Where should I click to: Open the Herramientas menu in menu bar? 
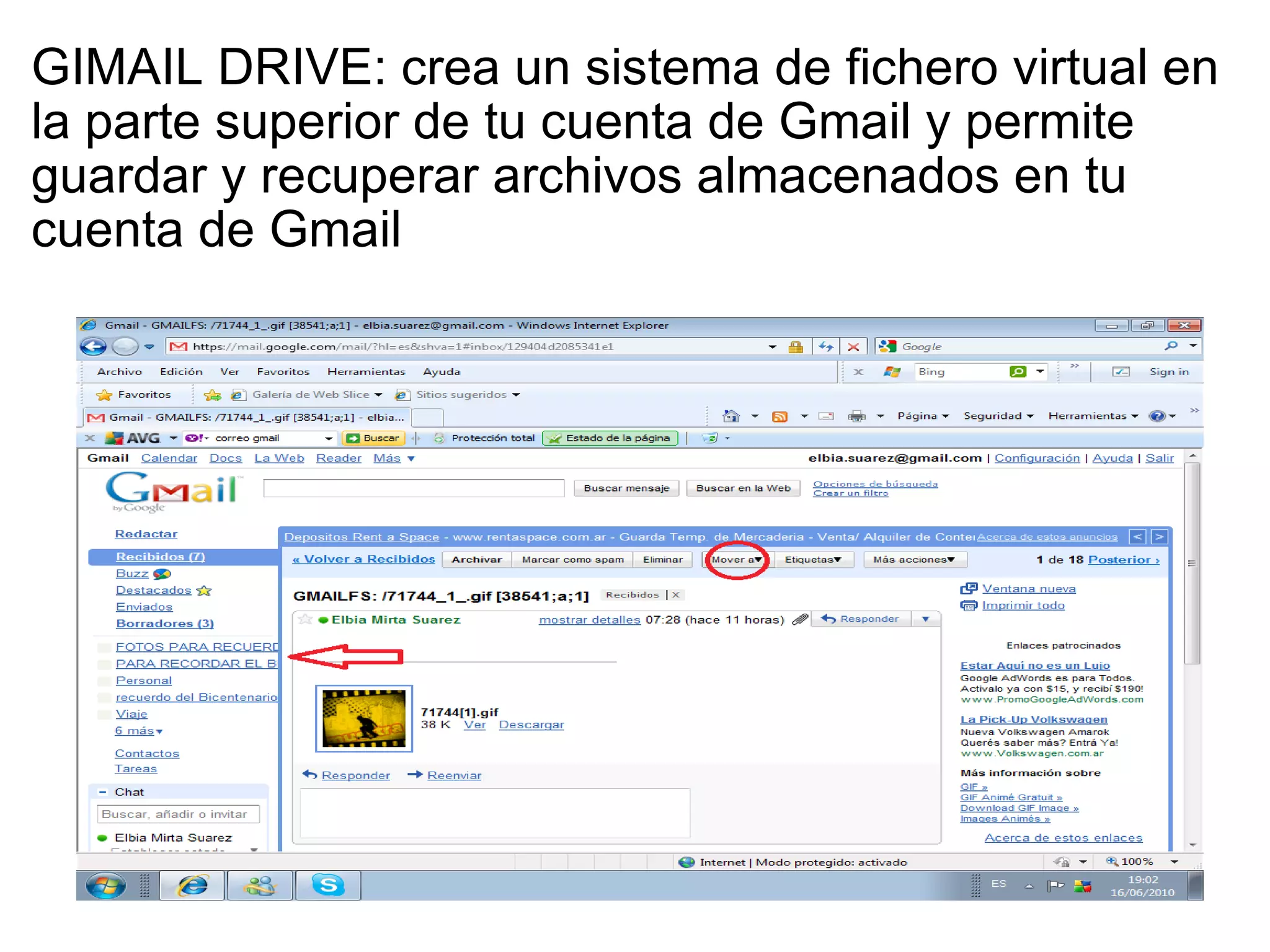click(366, 372)
